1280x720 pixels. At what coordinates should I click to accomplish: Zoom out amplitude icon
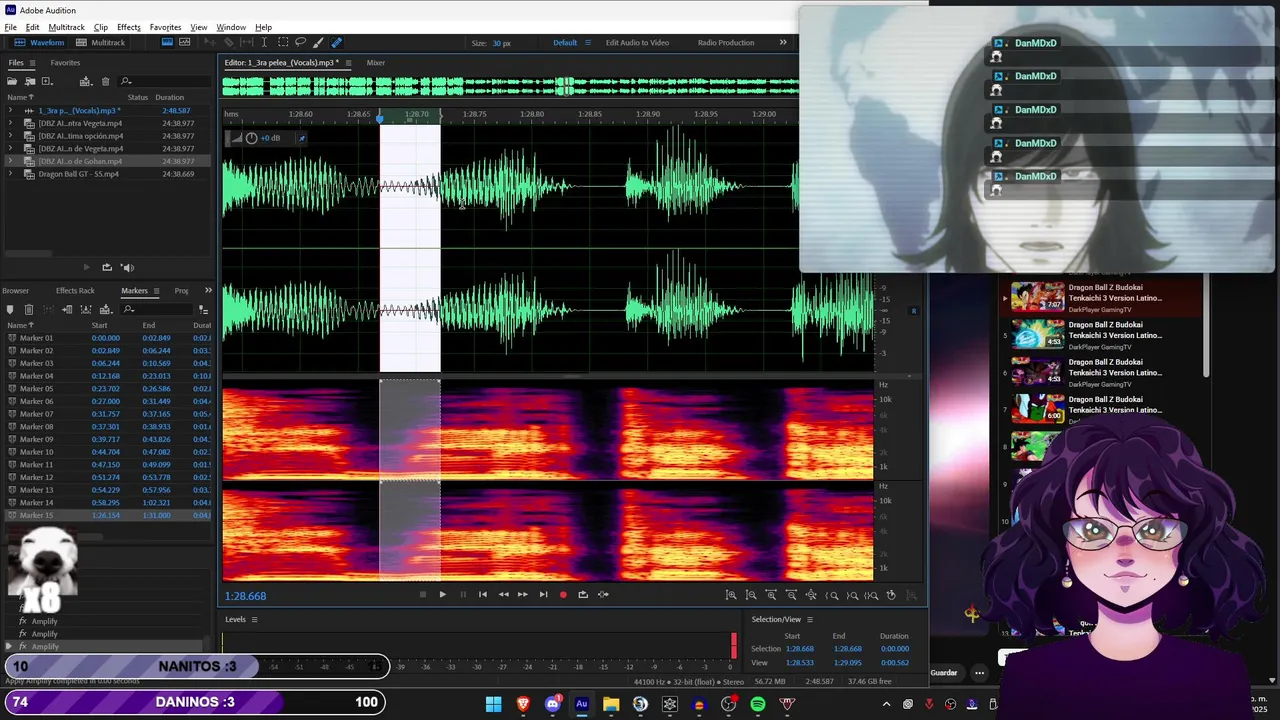[x=751, y=594]
